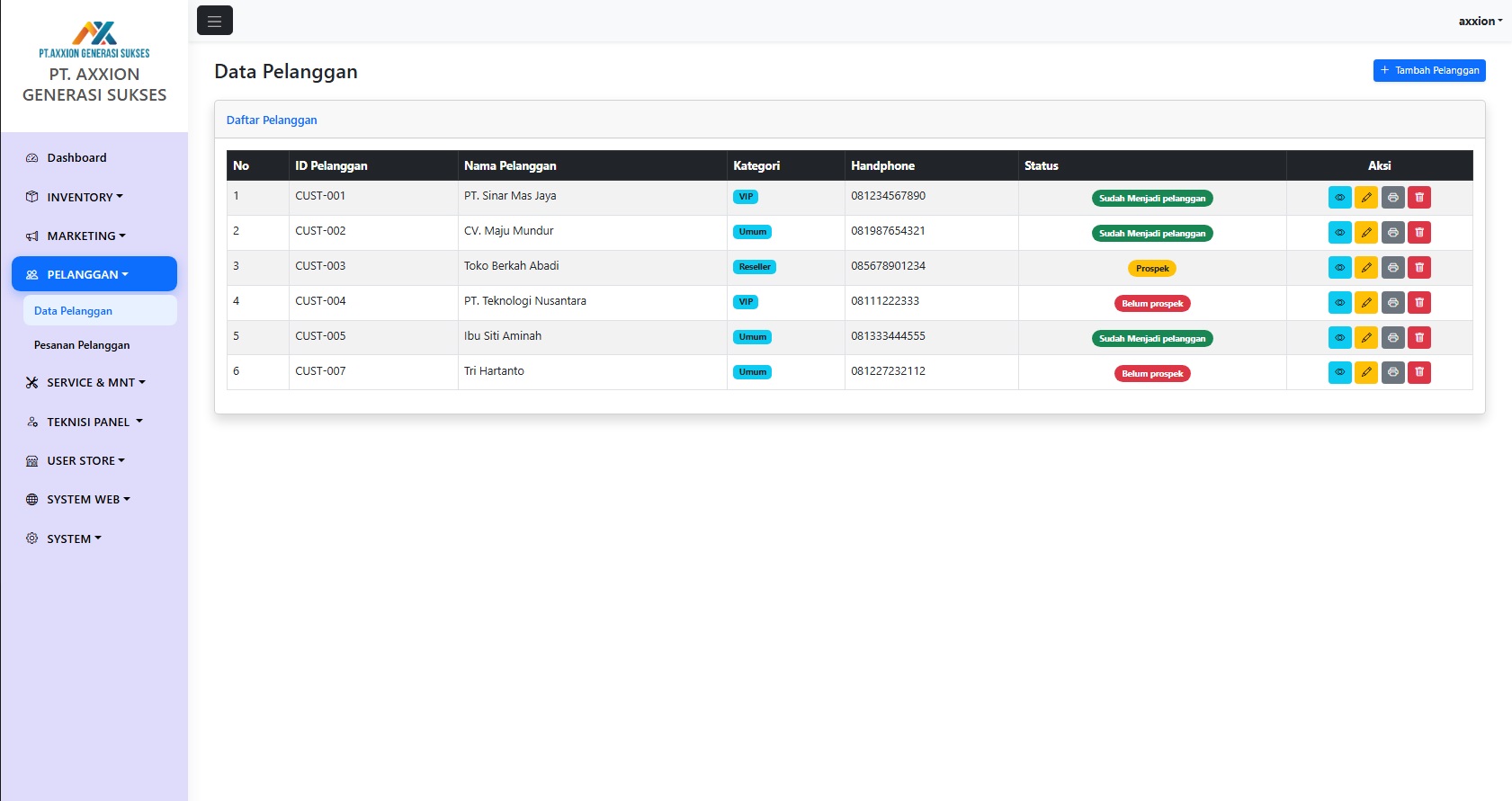Expand the USER STORE menu
The width and height of the screenshot is (1512, 801).
click(94, 460)
